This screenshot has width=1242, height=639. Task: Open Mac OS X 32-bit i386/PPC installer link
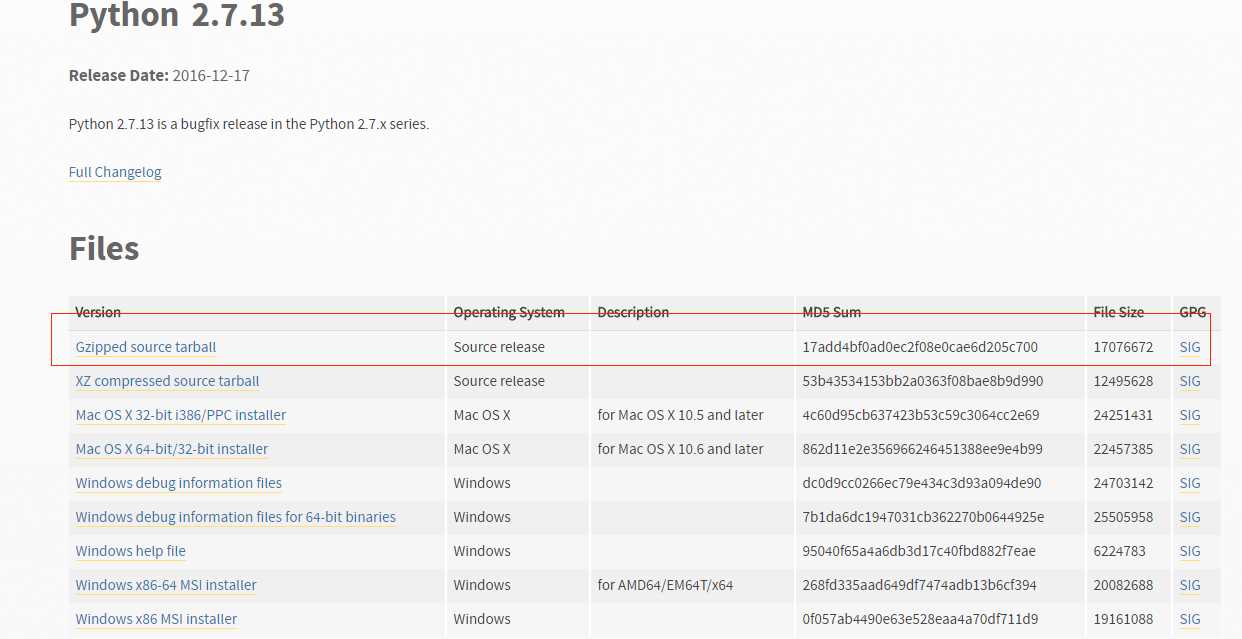181,415
